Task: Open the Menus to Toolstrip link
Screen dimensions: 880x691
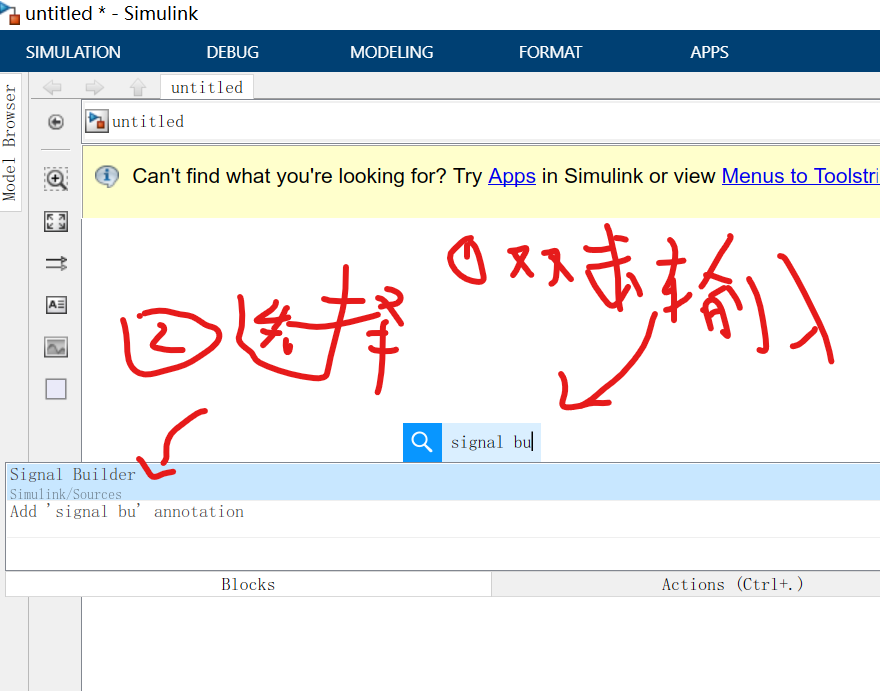Action: tap(800, 176)
